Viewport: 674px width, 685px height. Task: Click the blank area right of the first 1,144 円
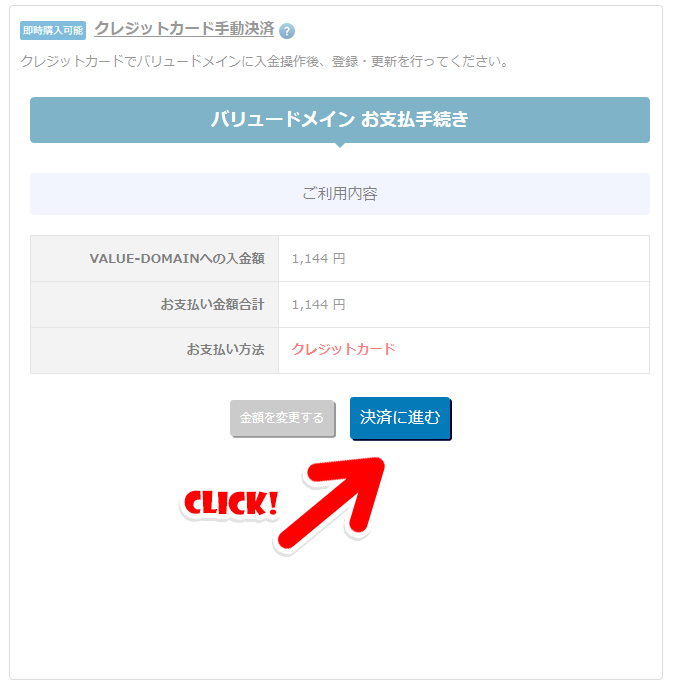click(497, 259)
